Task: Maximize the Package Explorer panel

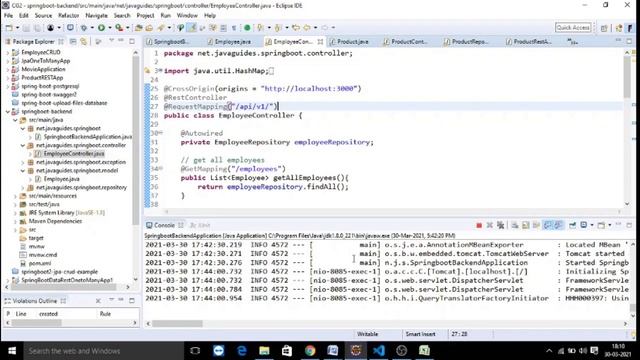Action: tap(131, 41)
